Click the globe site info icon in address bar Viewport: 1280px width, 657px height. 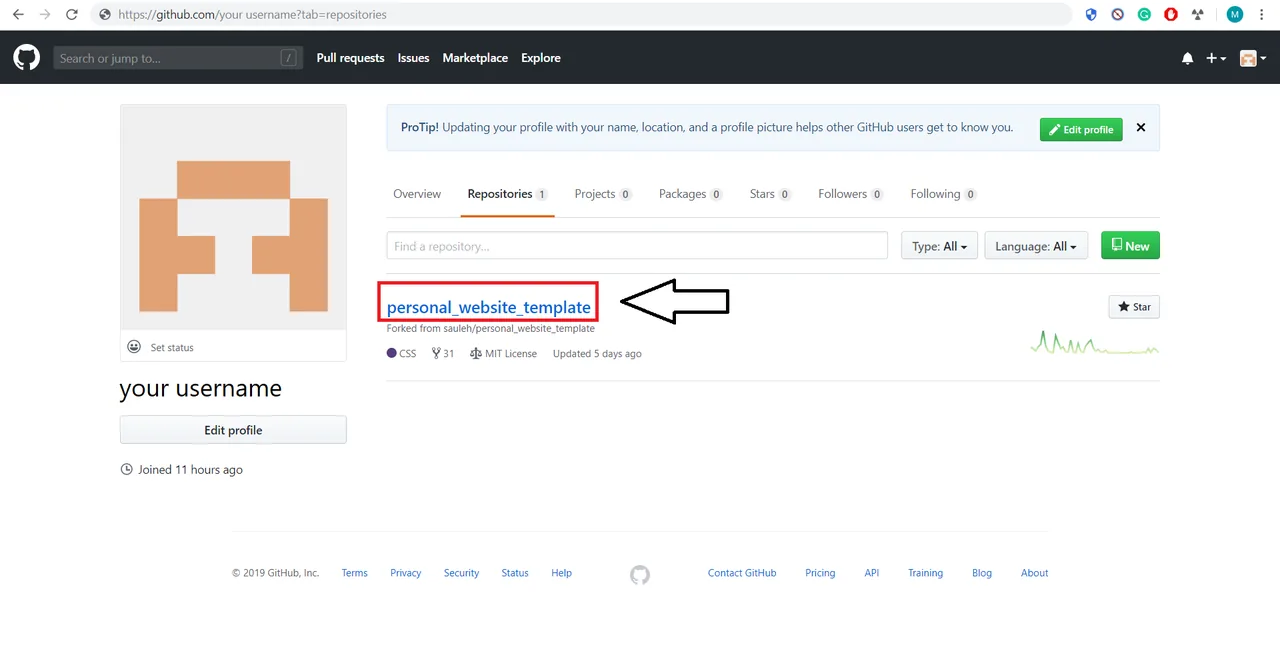click(x=105, y=15)
